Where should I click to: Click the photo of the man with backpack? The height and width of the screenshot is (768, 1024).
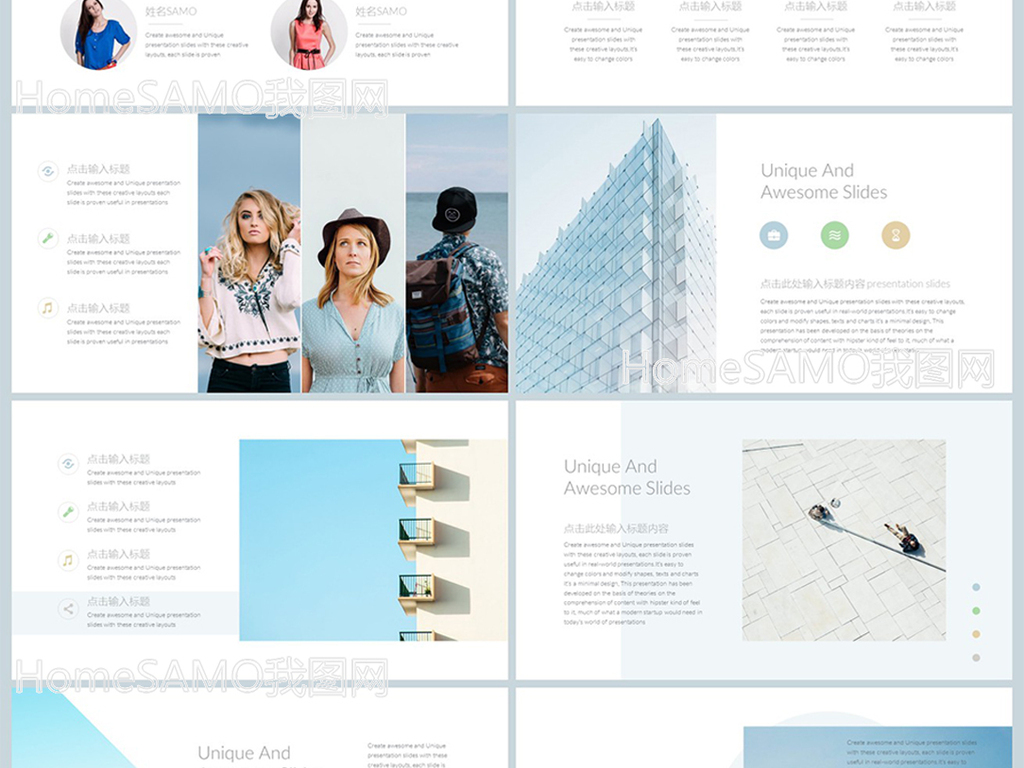pyautogui.click(x=457, y=253)
